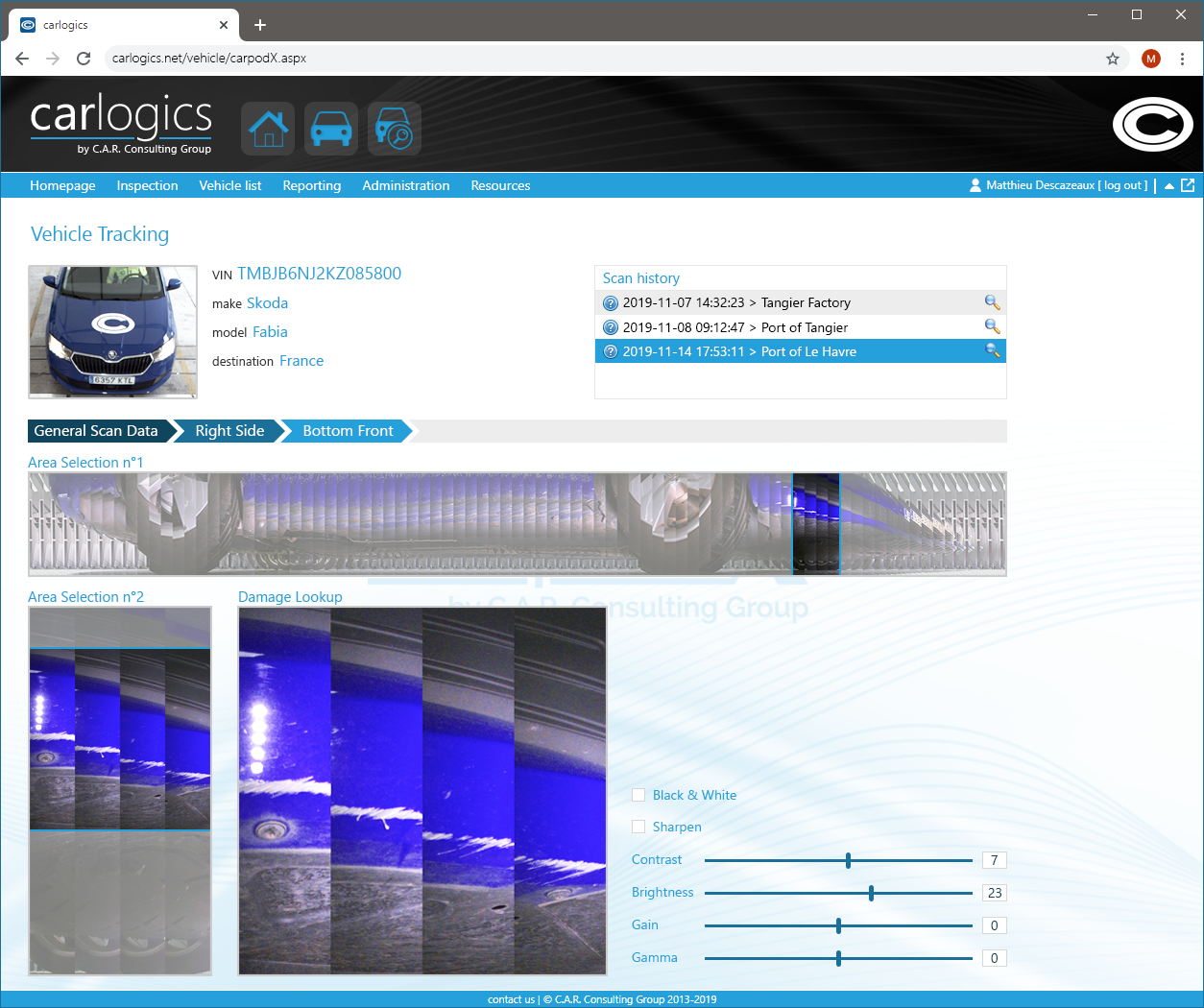Click the destination value France
The height and width of the screenshot is (1008, 1204).
tap(301, 361)
